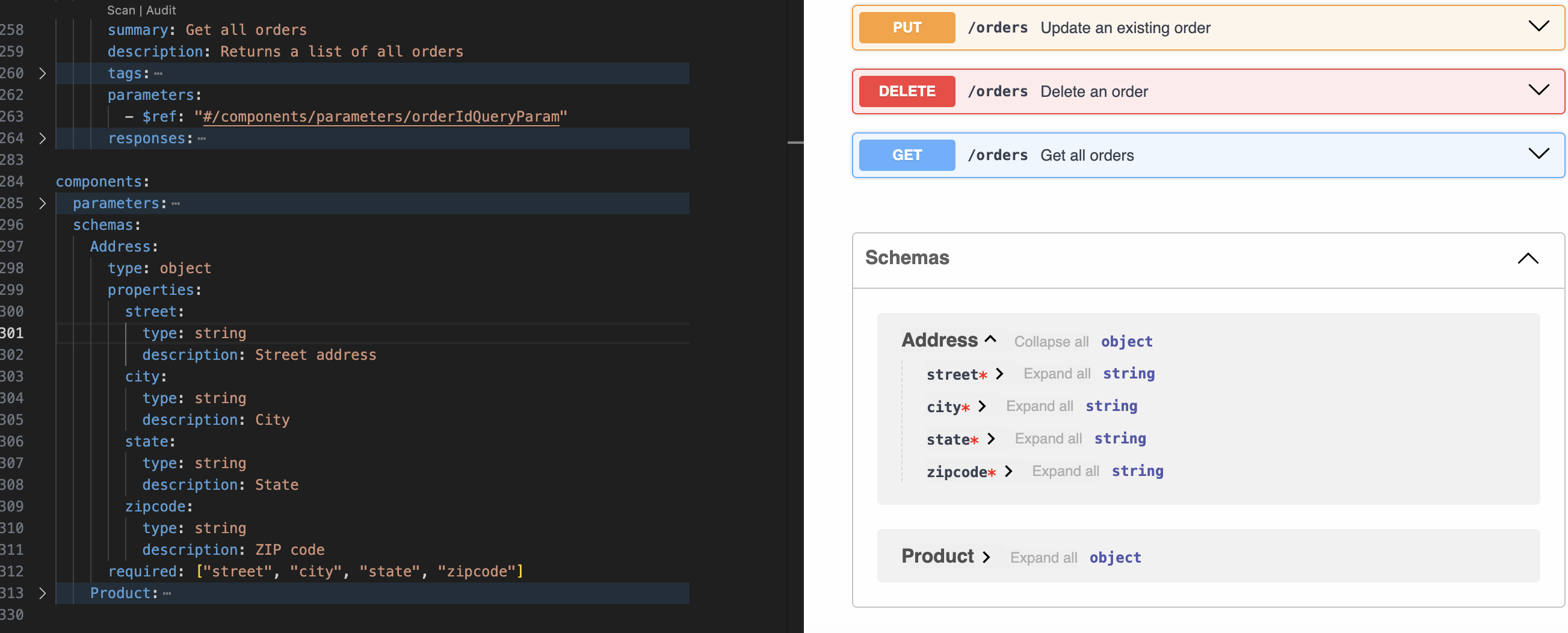Click the street property name in Address schema
Image resolution: width=1568 pixels, height=633 pixels.
(952, 374)
